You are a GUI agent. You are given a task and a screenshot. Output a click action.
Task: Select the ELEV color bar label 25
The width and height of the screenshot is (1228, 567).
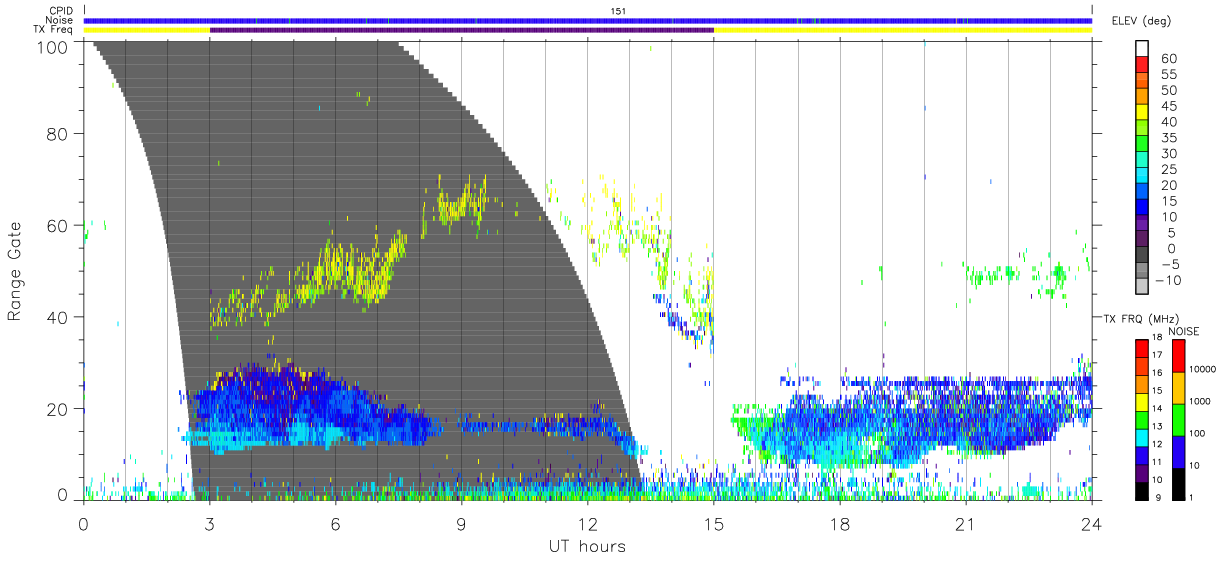click(x=1169, y=170)
